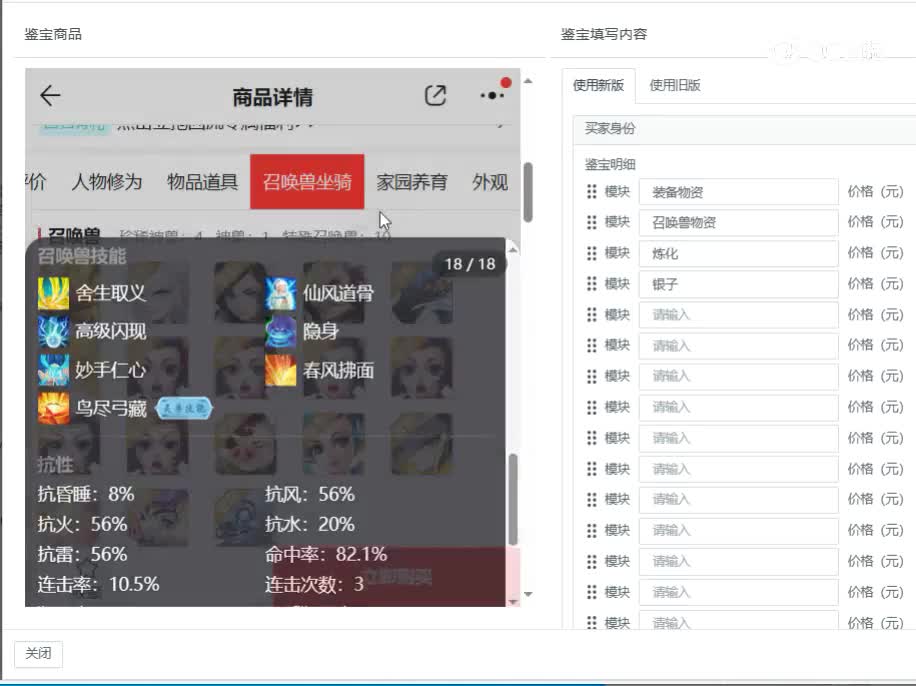Image resolution: width=916 pixels, height=686 pixels.
Task: Click the 关闭 button
Action: tap(38, 653)
